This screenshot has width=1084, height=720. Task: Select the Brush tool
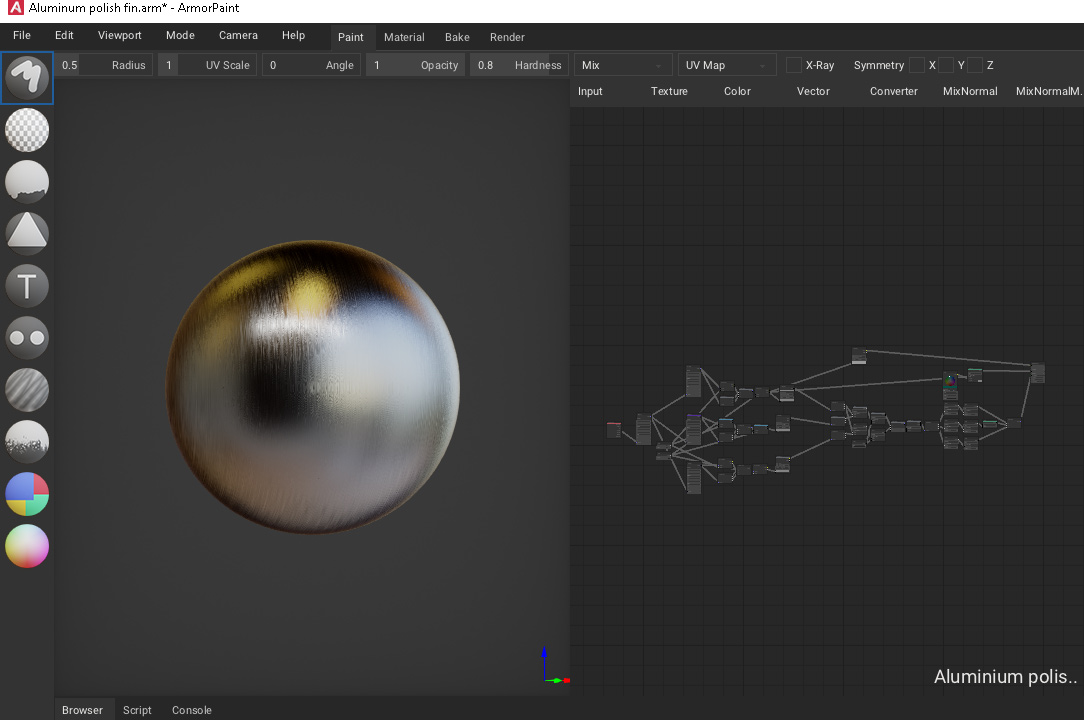pyautogui.click(x=26, y=78)
